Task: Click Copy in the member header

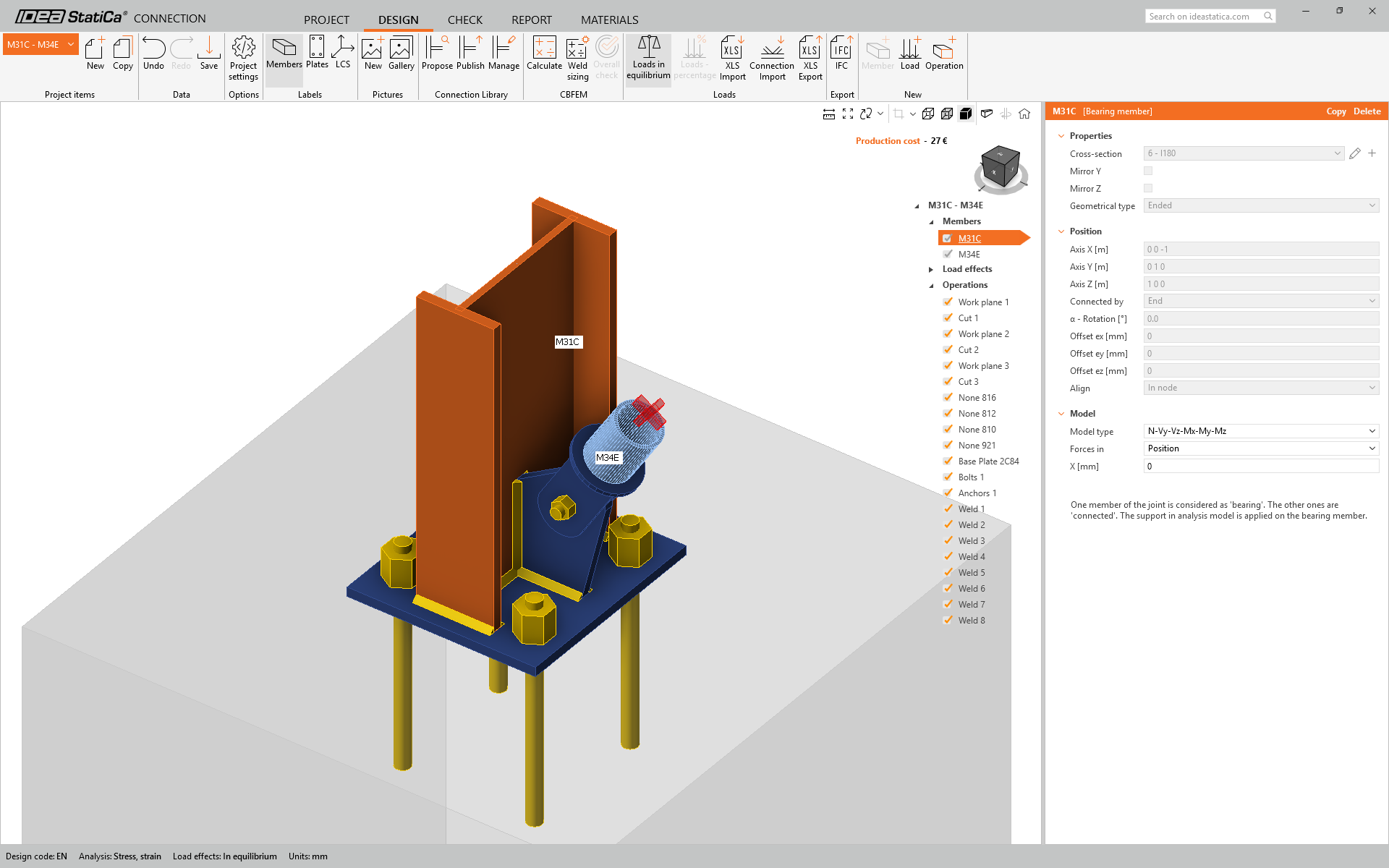Action: 1335,111
